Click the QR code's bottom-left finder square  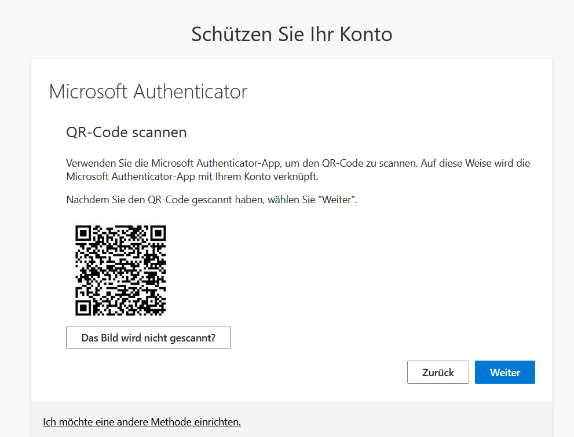pos(83,308)
